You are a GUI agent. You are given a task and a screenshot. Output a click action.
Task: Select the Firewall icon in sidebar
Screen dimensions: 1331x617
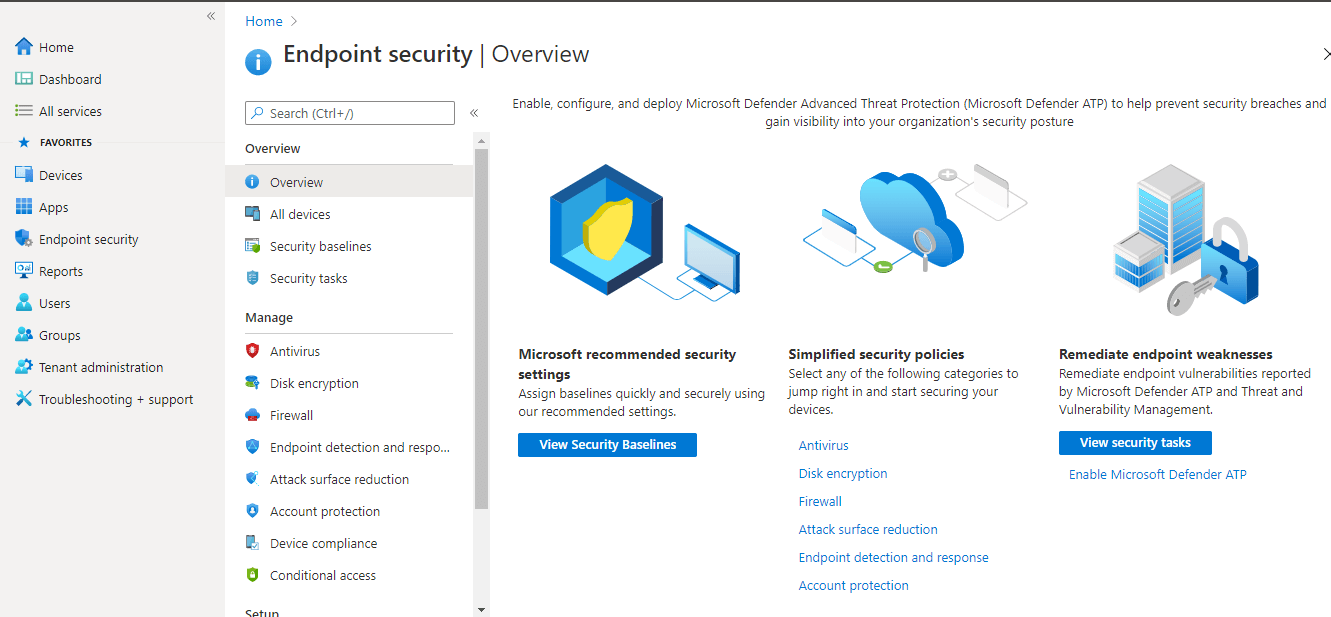[252, 415]
